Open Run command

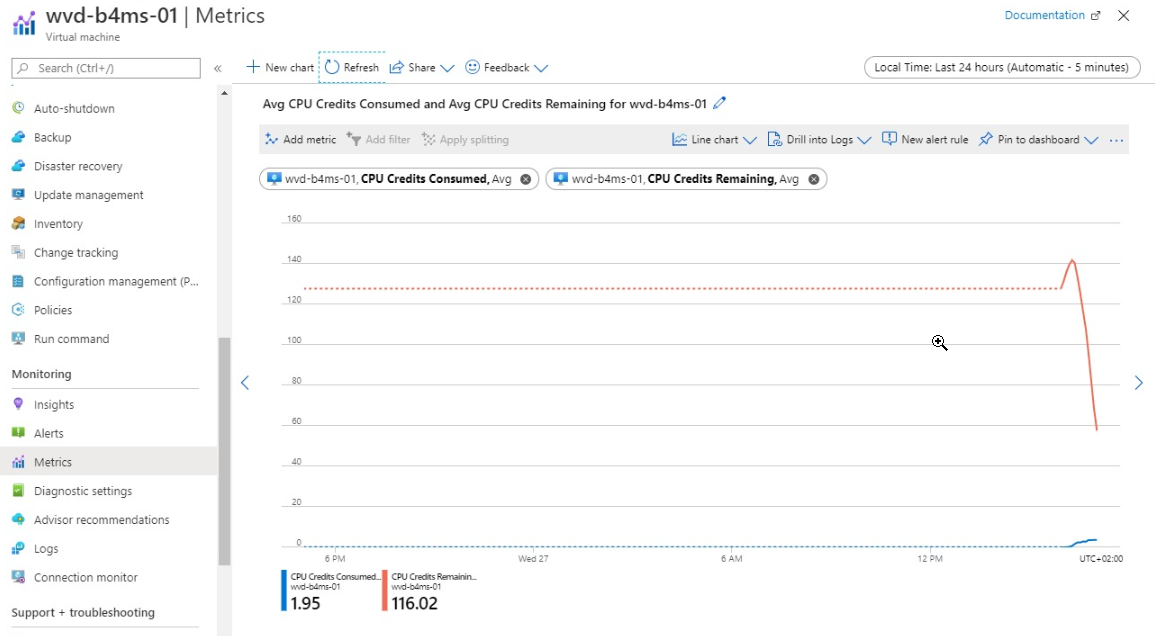point(71,338)
